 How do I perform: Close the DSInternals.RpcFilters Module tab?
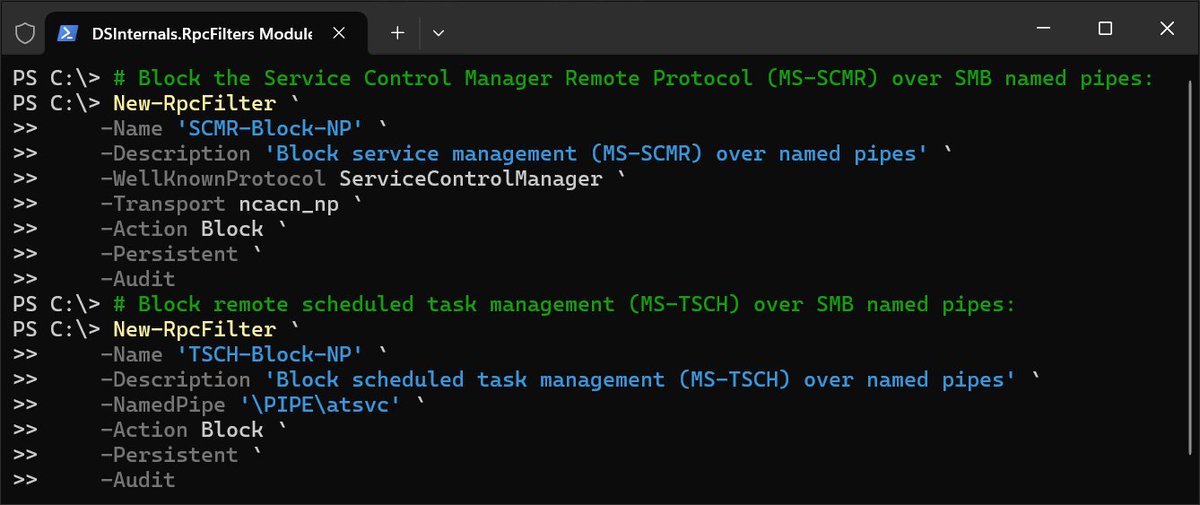point(339,33)
